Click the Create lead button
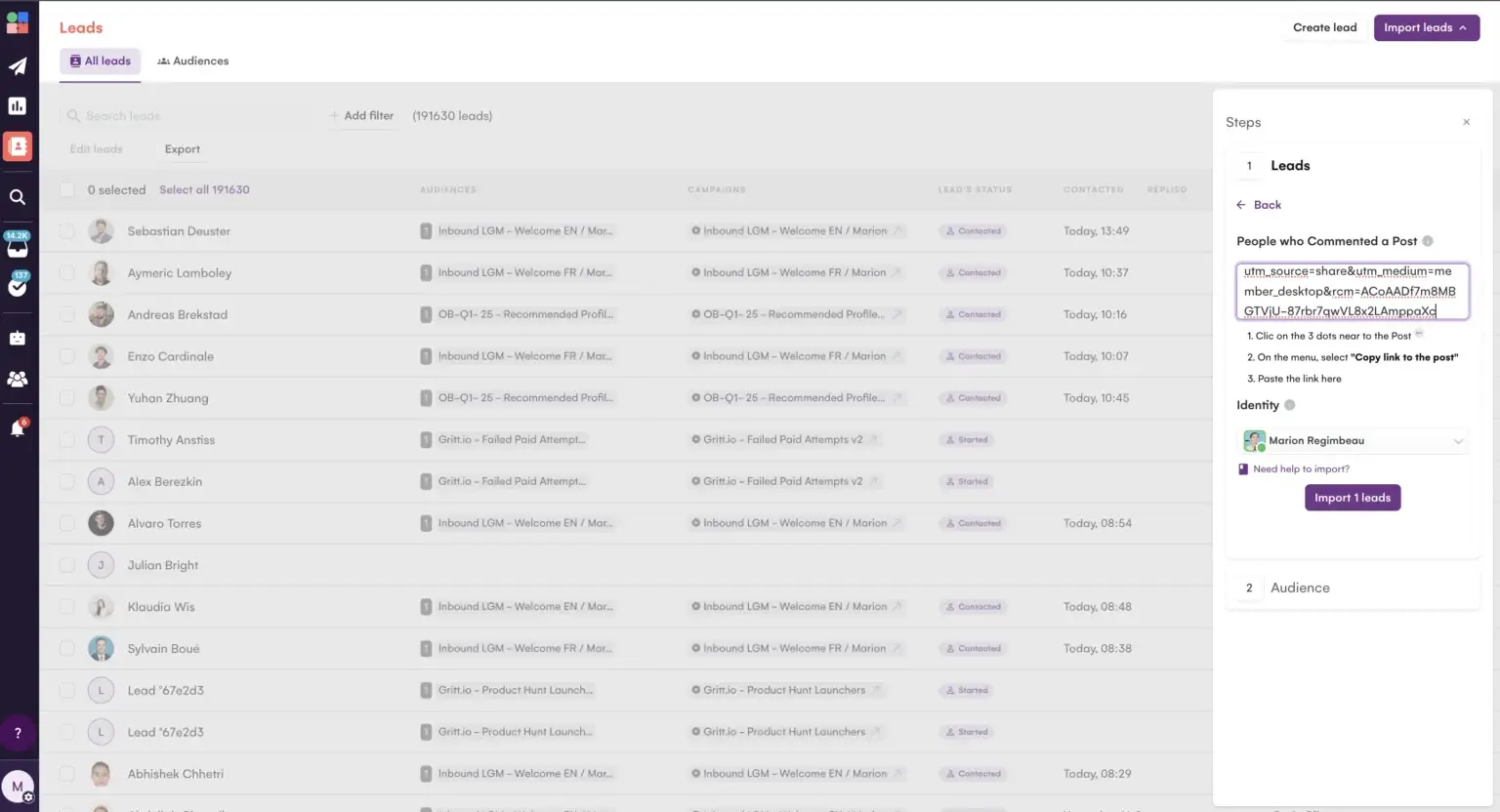This screenshot has width=1500, height=812. point(1324,27)
